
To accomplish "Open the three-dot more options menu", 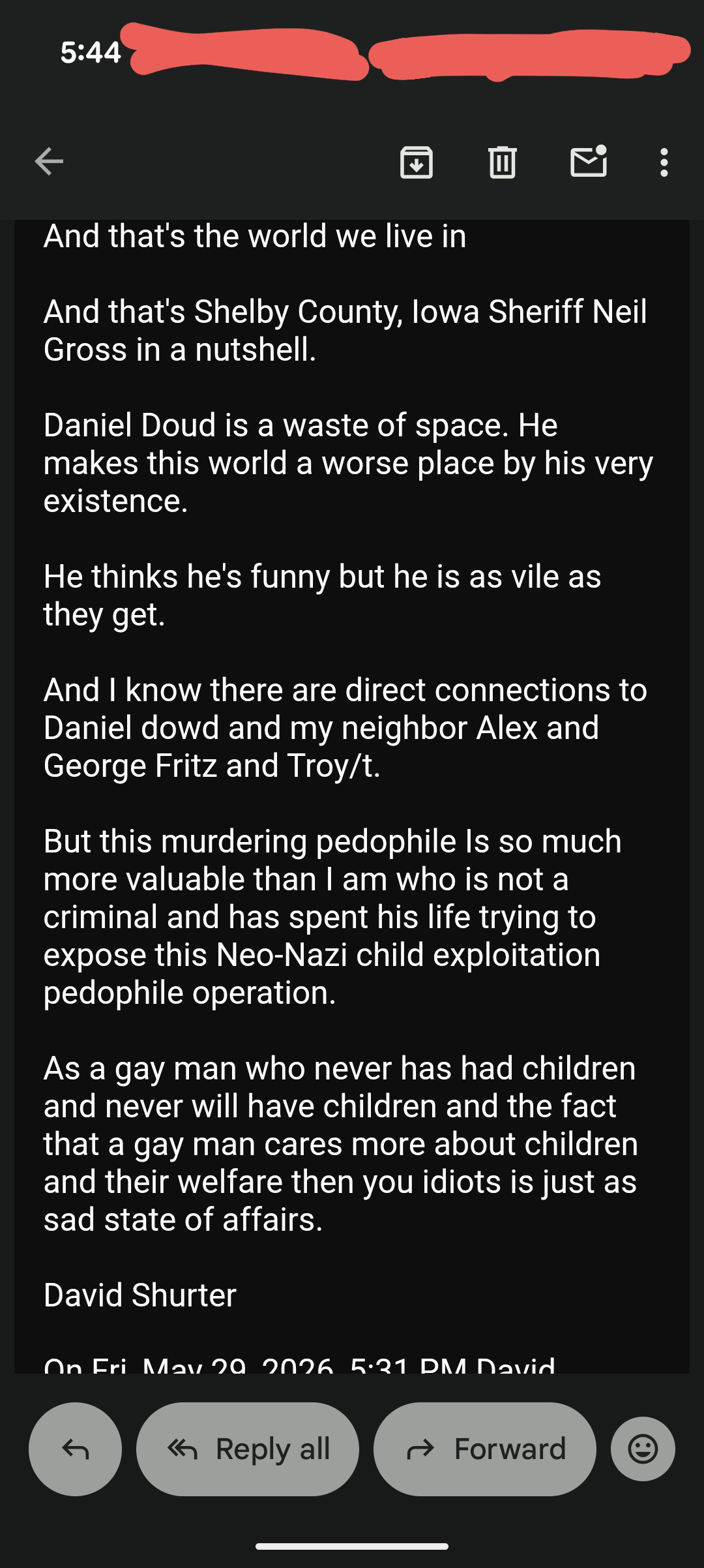I will [x=664, y=162].
